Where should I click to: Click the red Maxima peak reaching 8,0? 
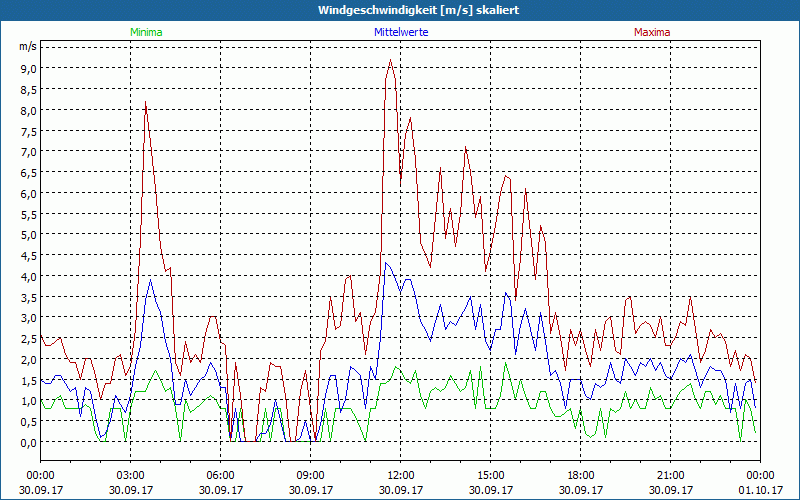pyautogui.click(x=145, y=102)
